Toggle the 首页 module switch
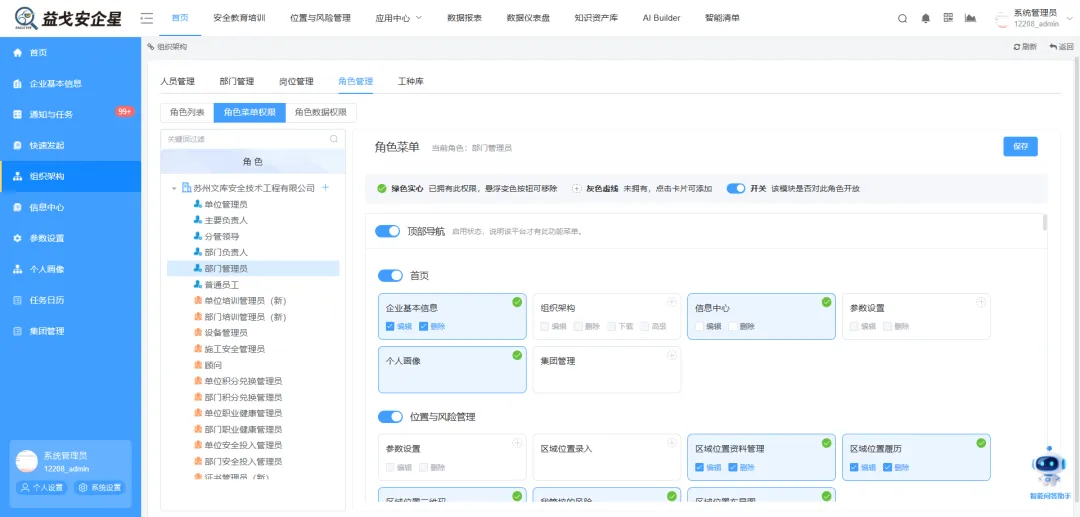 click(391, 275)
